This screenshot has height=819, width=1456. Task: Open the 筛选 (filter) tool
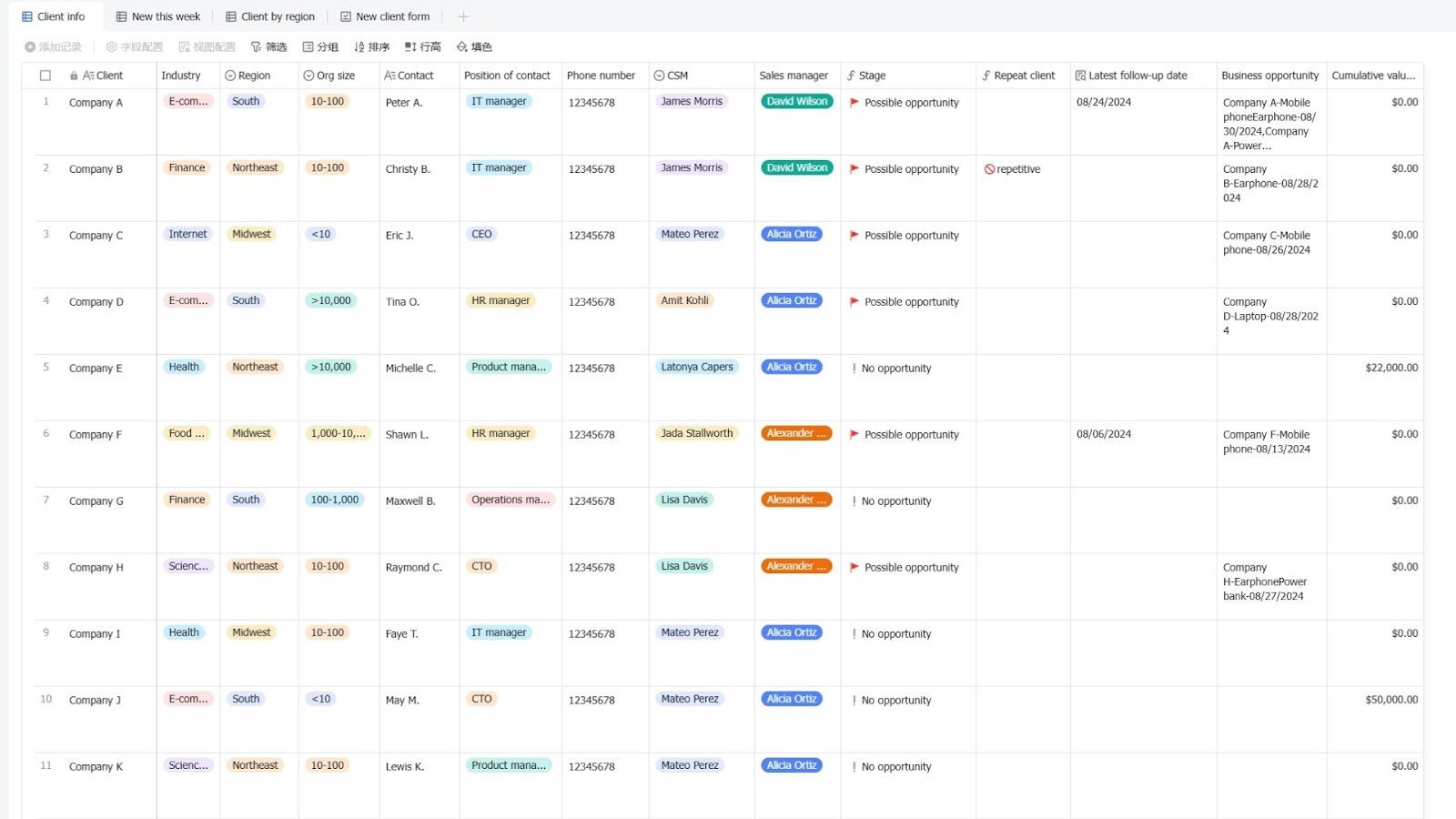click(x=268, y=46)
